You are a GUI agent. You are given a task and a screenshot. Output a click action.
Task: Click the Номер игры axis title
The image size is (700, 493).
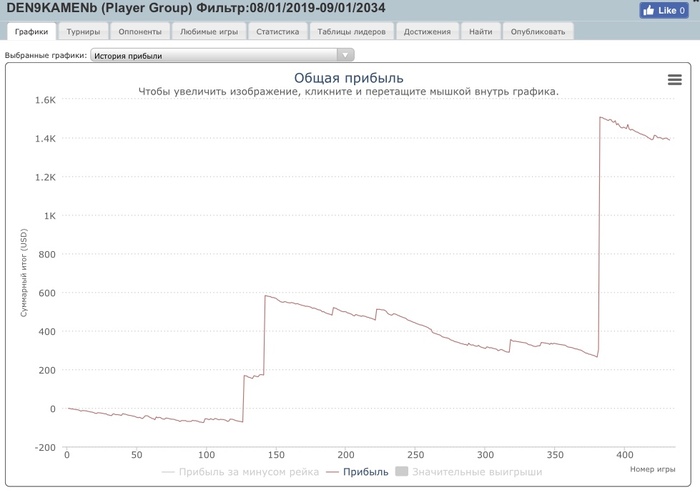coord(653,469)
